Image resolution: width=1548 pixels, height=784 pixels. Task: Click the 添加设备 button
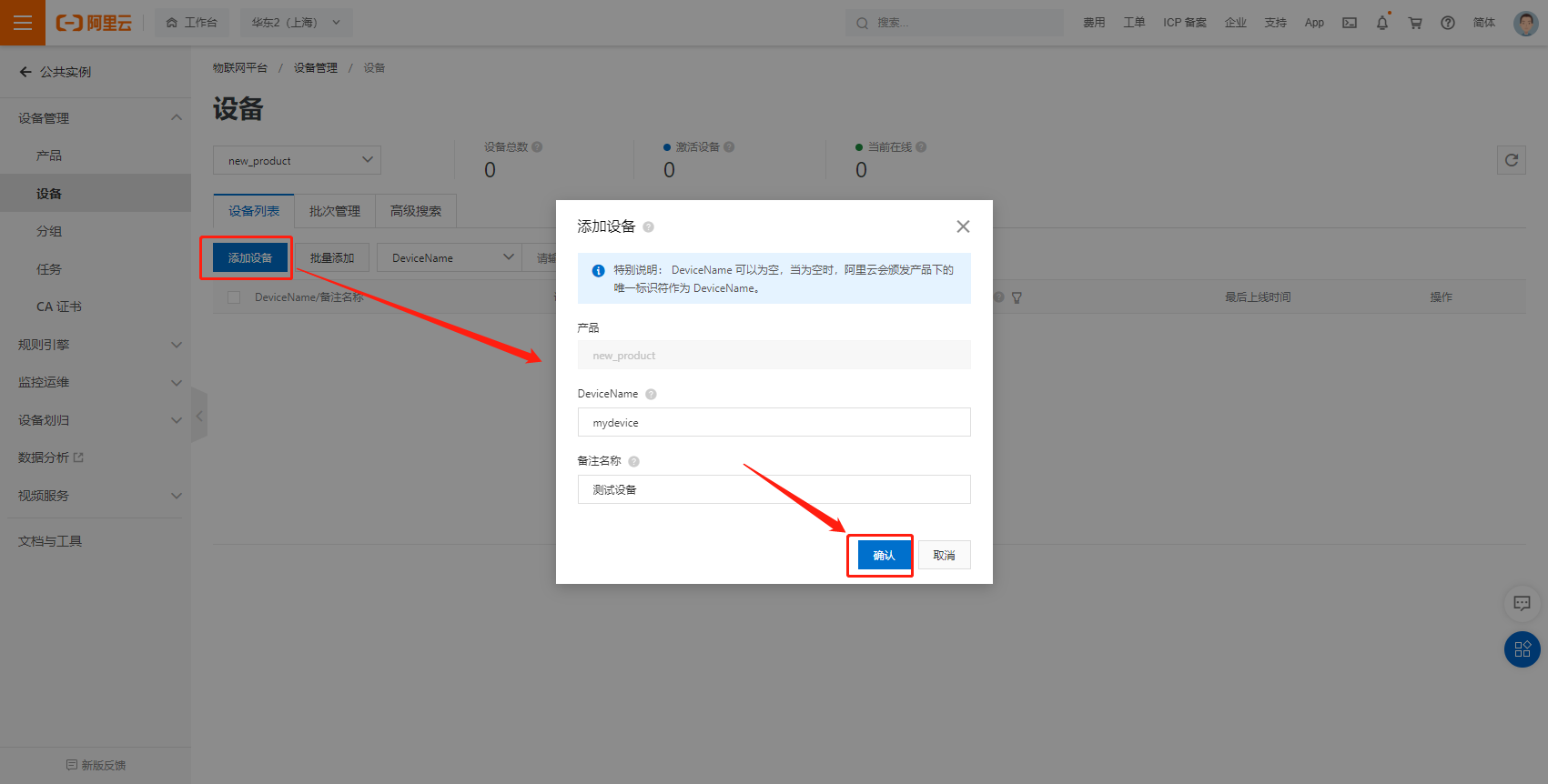click(x=250, y=257)
